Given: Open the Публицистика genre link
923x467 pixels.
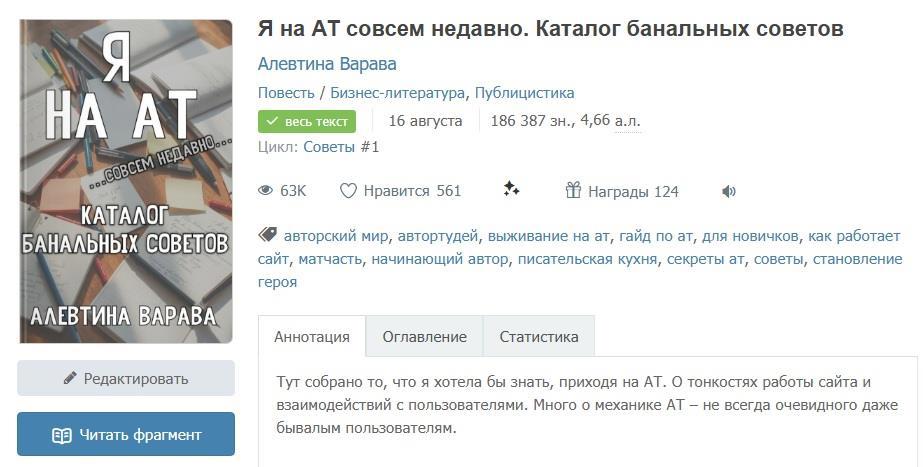Looking at the screenshot, I should (x=524, y=93).
